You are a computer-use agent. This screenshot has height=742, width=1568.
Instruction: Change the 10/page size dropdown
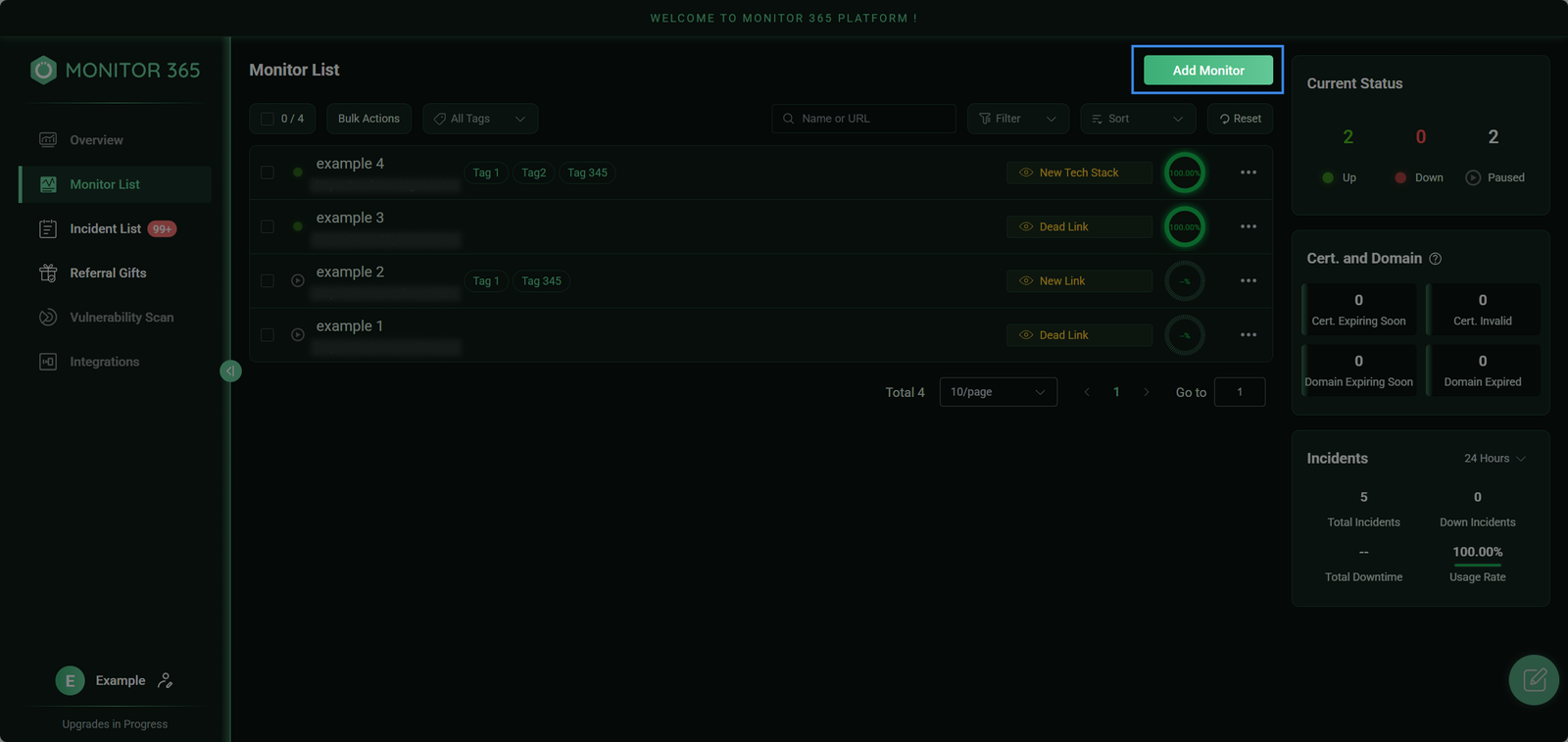(998, 392)
